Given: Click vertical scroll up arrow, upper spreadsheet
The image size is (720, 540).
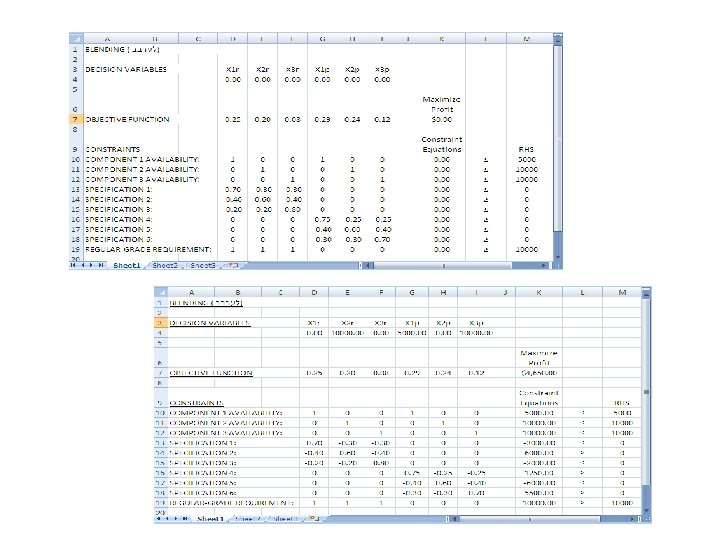Looking at the screenshot, I should 558,39.
